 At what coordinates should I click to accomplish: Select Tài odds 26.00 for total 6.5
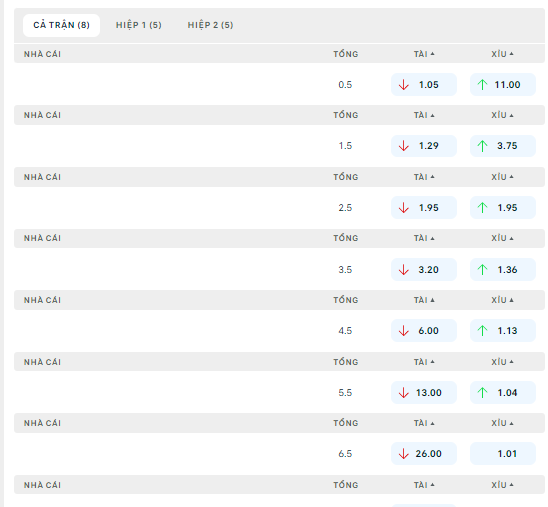[x=424, y=454]
